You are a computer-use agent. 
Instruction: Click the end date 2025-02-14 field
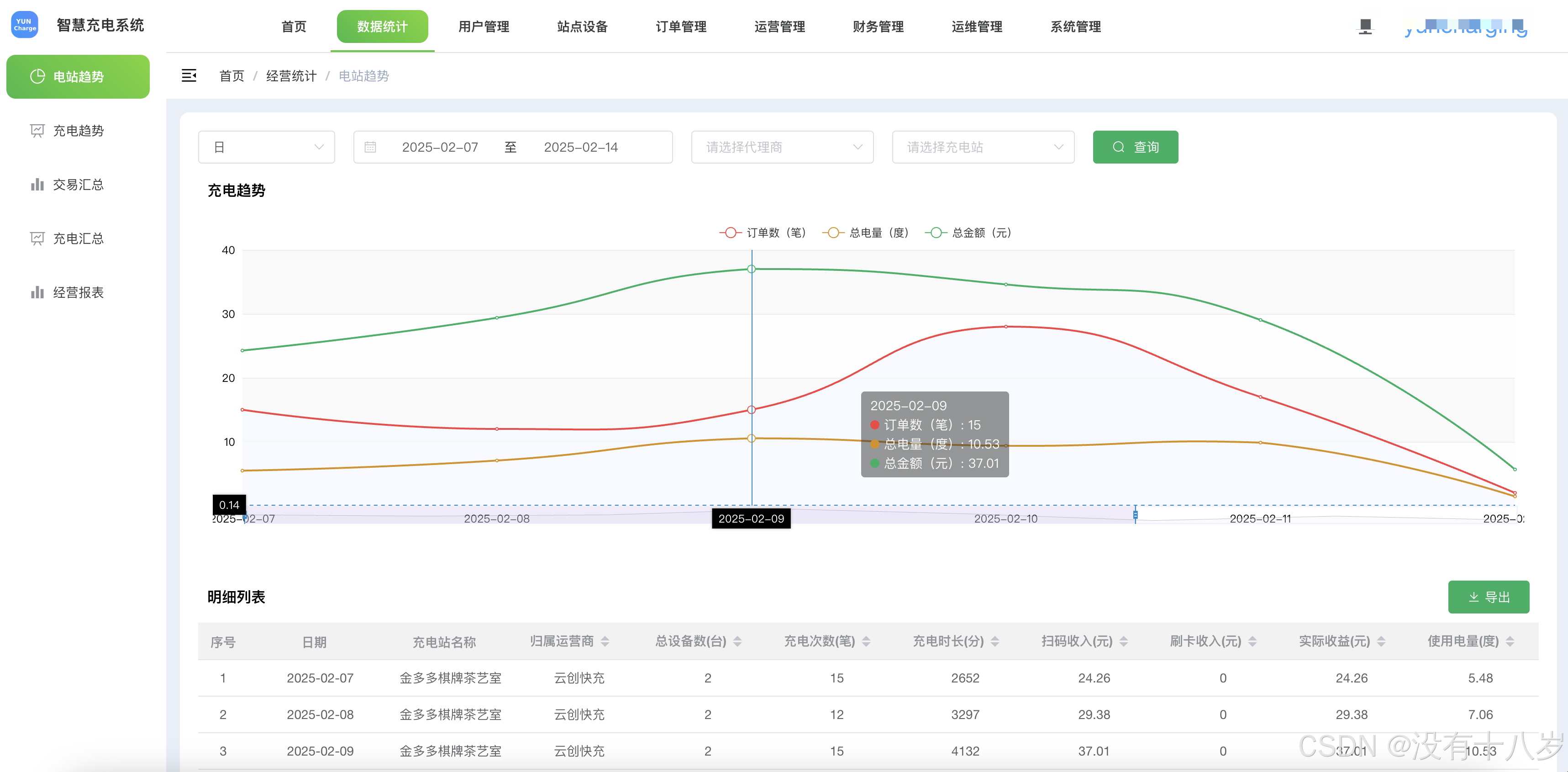coord(581,148)
